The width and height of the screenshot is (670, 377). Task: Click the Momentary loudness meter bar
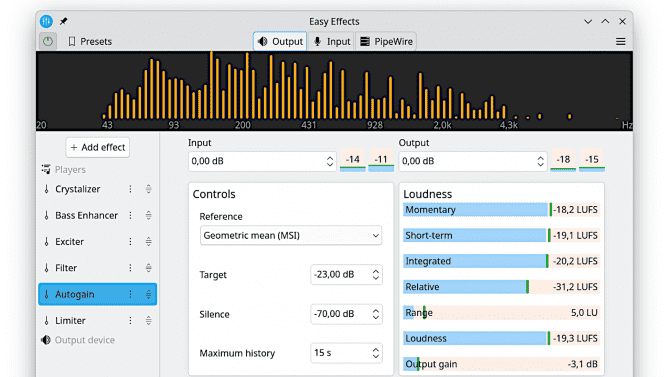(x=502, y=210)
